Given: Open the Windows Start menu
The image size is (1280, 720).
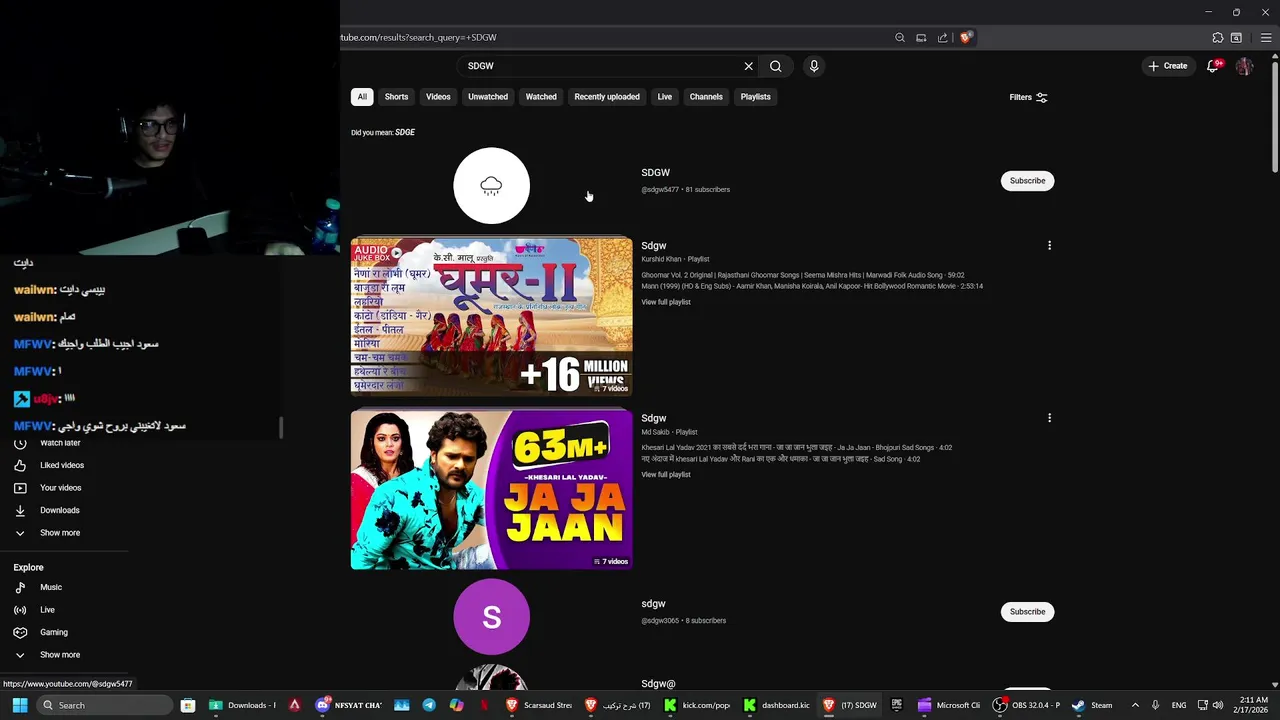Looking at the screenshot, I should [x=19, y=705].
